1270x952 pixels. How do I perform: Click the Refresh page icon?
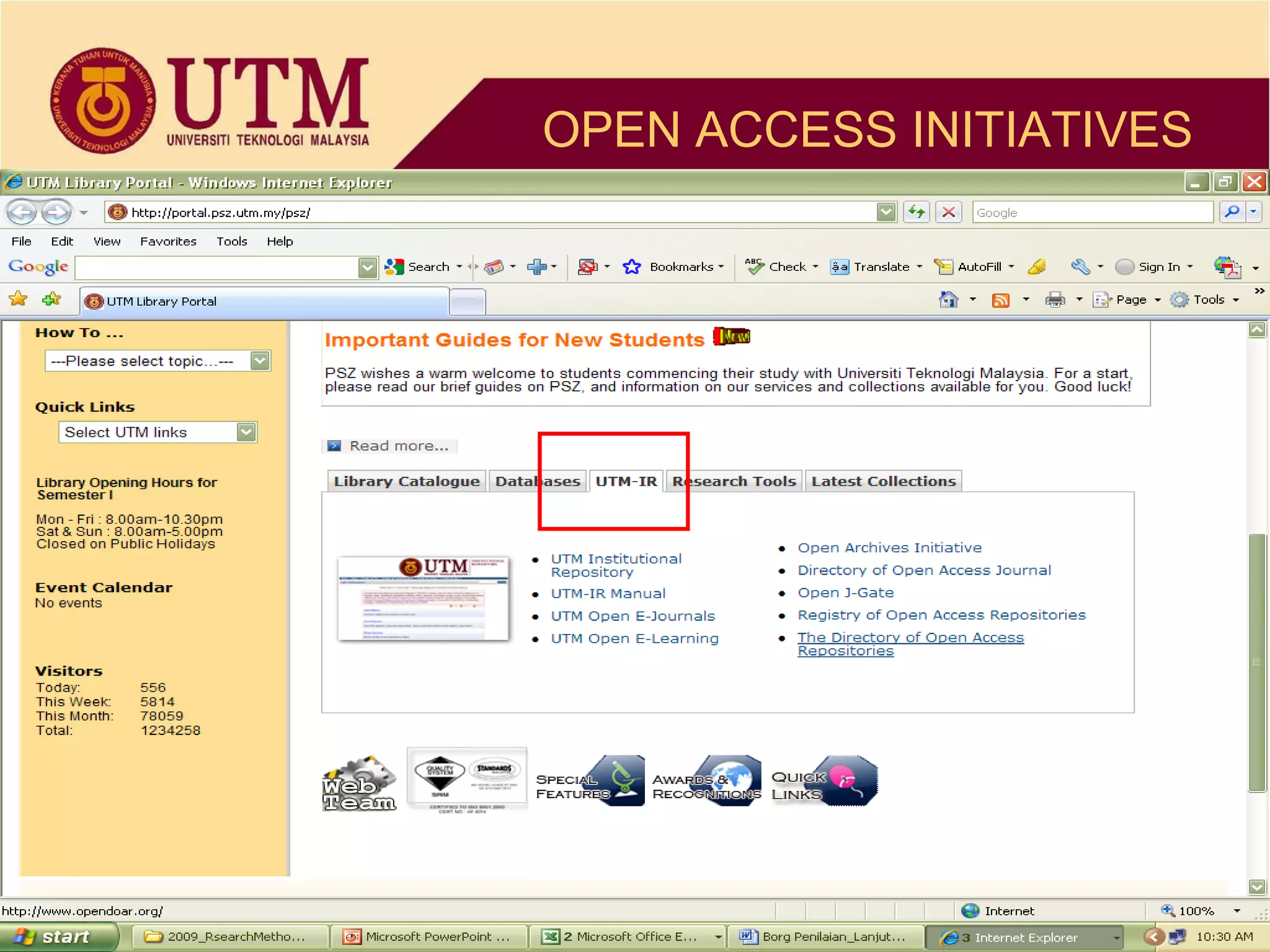click(x=916, y=213)
